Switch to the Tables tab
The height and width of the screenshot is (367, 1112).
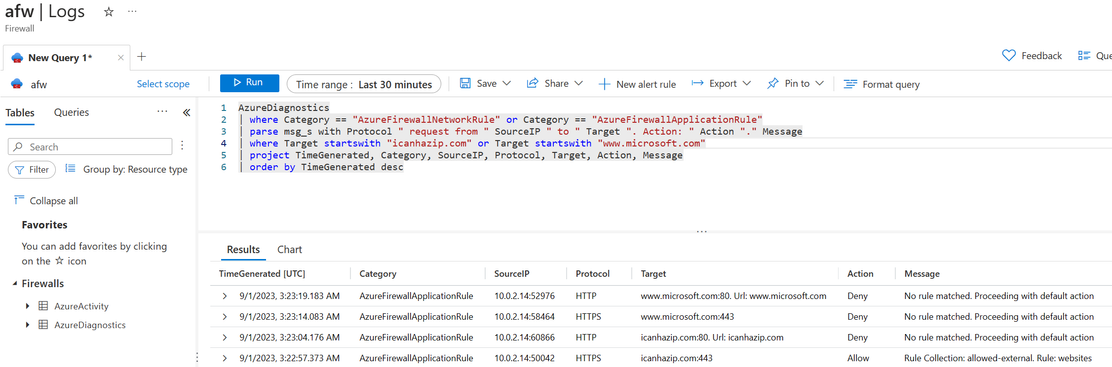[19, 112]
